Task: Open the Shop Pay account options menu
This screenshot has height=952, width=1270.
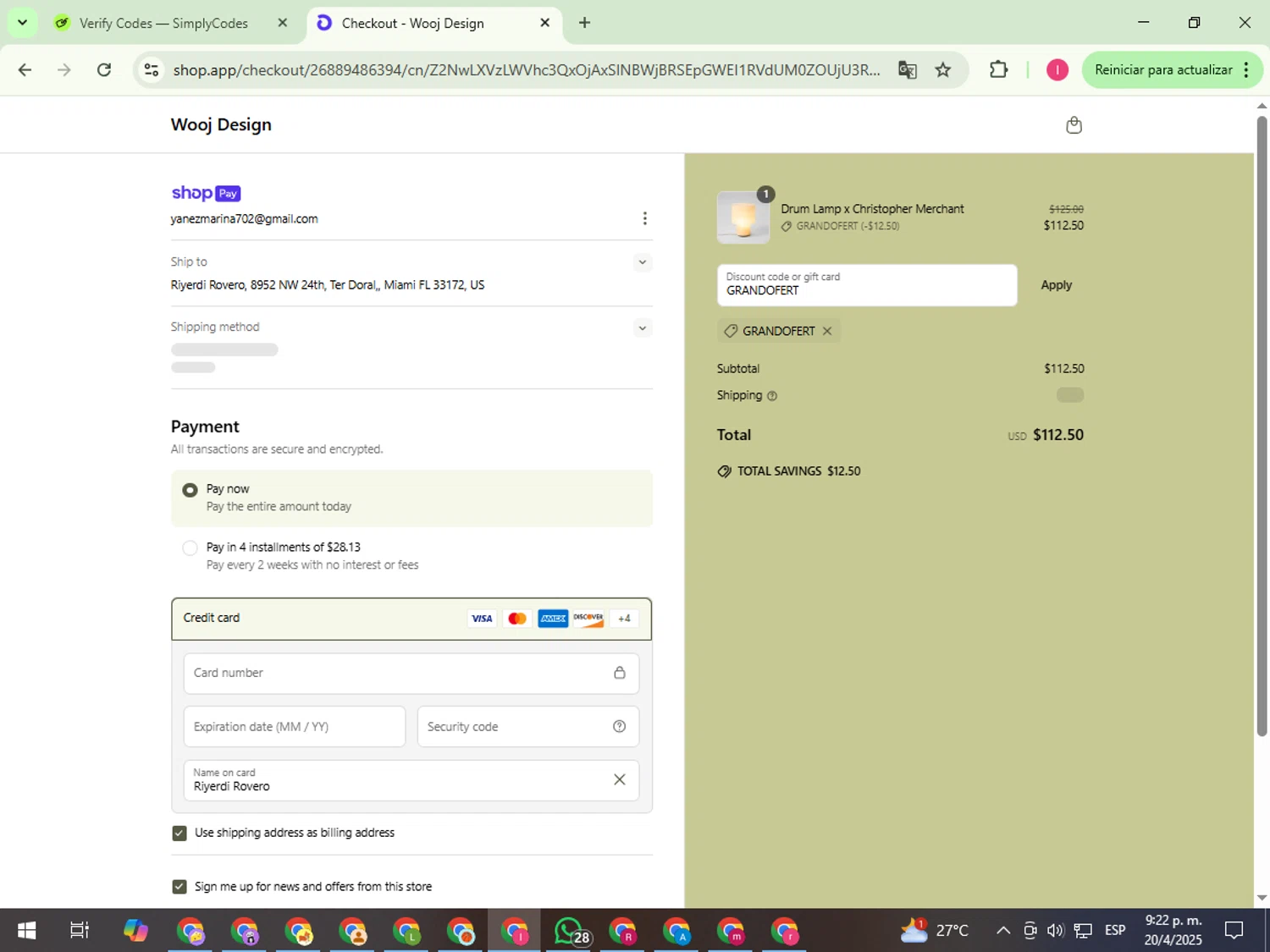Action: point(644,219)
